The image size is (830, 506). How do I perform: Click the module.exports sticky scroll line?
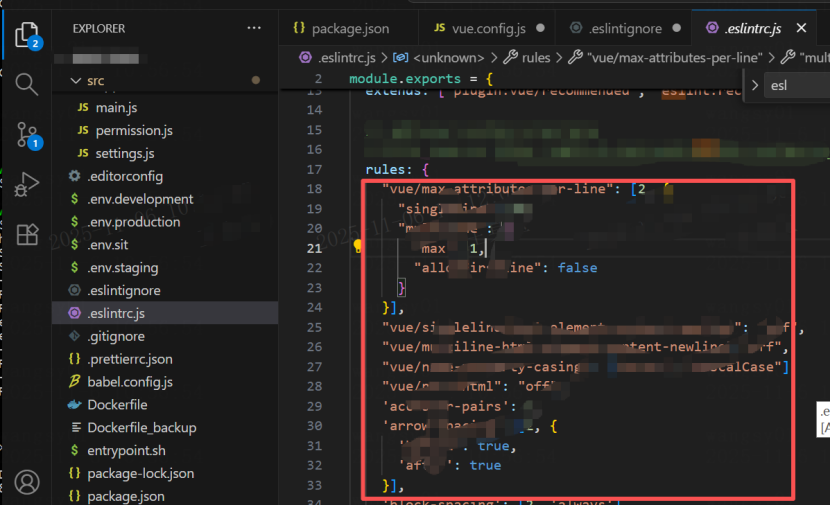[421, 79]
